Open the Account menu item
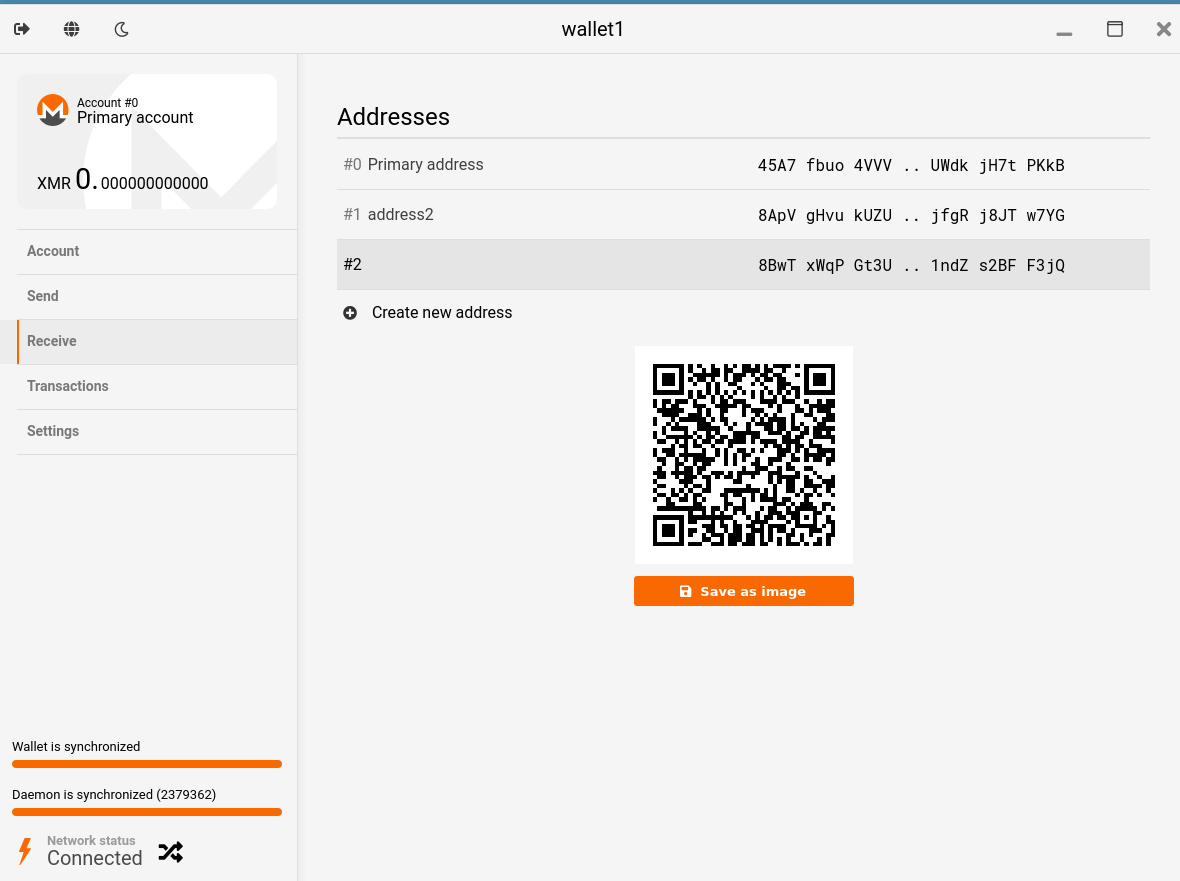This screenshot has height=881, width=1180. click(x=157, y=251)
